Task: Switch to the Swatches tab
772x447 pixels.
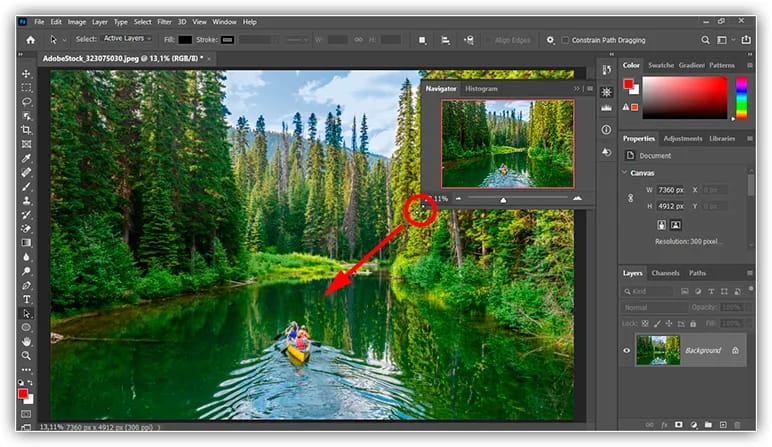Action: (x=661, y=65)
